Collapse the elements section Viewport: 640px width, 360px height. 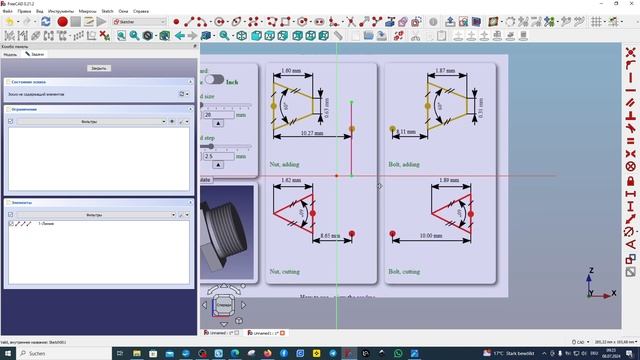pos(190,202)
